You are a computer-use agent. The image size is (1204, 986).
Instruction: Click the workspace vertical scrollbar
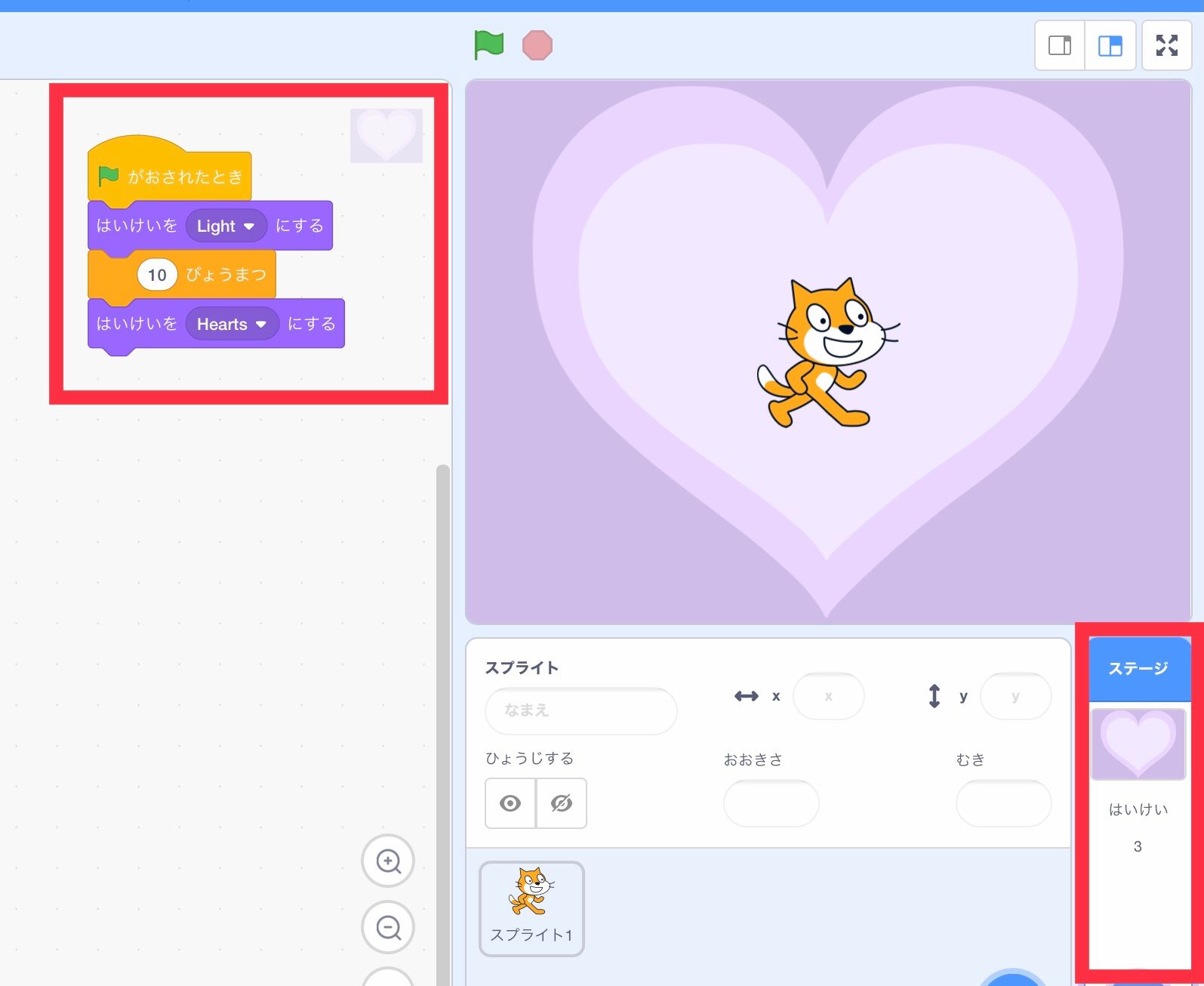(x=443, y=723)
